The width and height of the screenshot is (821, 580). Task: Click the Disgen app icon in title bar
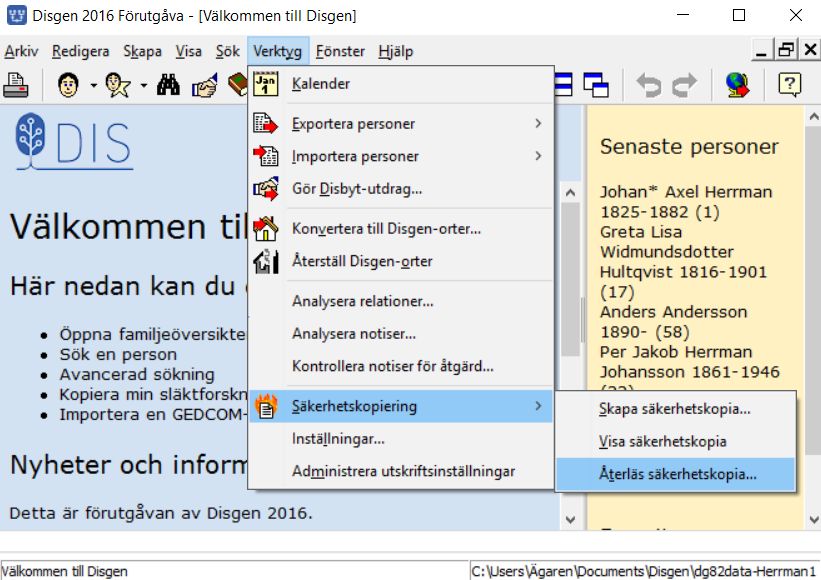click(x=16, y=15)
